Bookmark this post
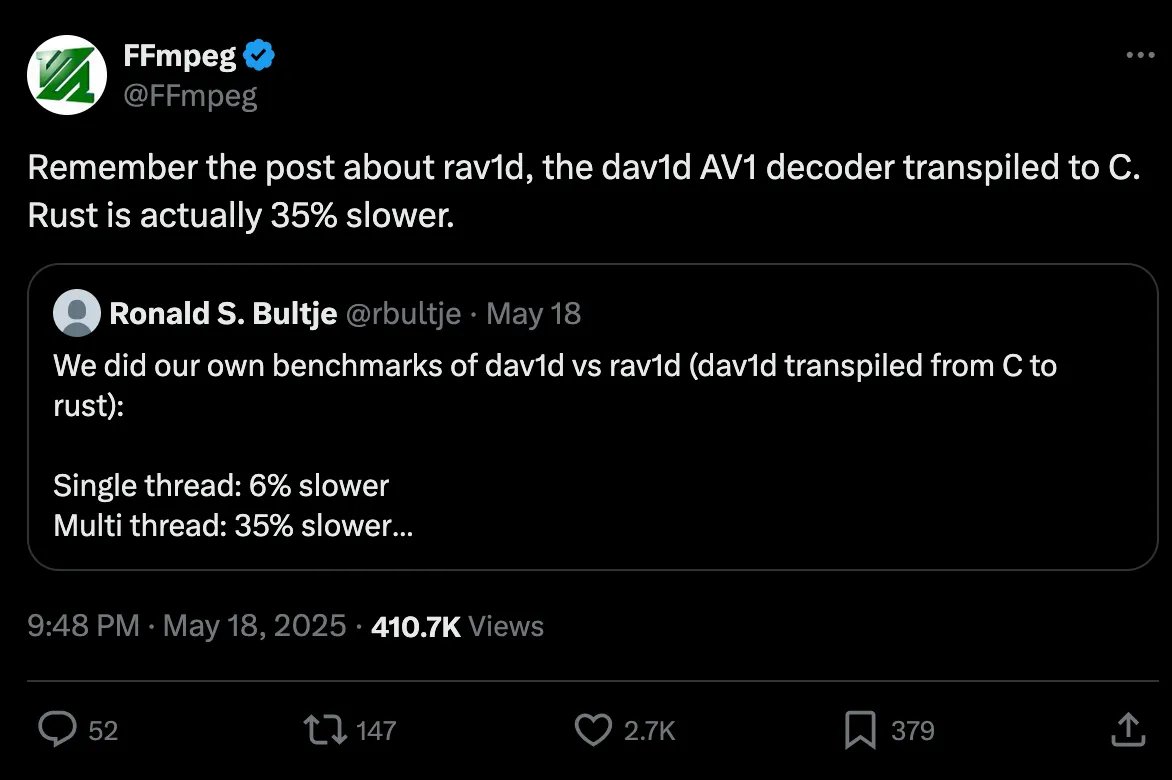This screenshot has height=780, width=1172. (x=860, y=730)
